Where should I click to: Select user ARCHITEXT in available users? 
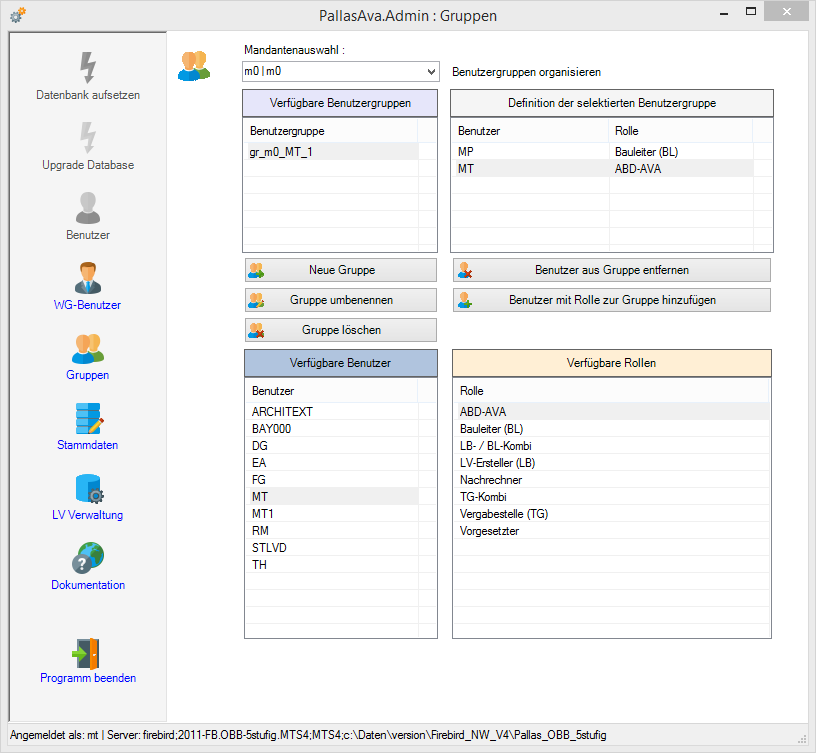[x=332, y=412]
